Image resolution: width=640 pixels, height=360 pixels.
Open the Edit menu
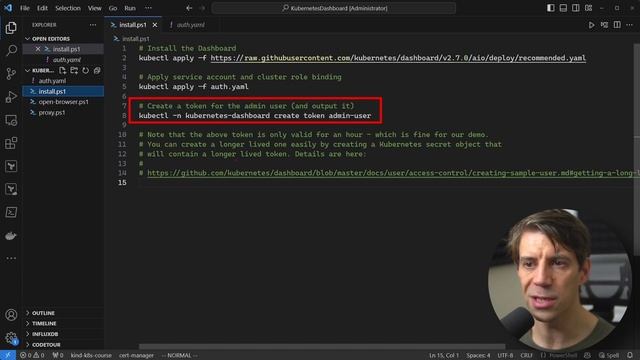(x=42, y=8)
